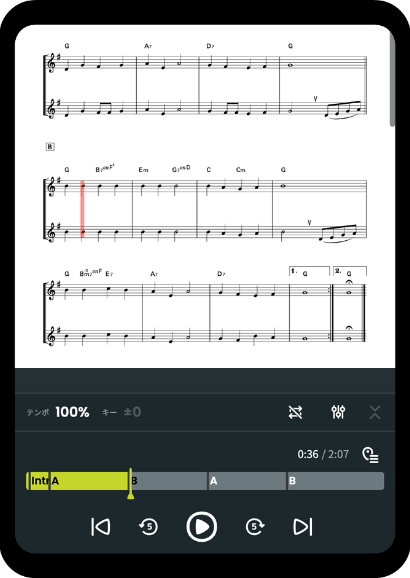Fast forward five seconds
Viewport: 410px width, 578px height.
(x=255, y=526)
